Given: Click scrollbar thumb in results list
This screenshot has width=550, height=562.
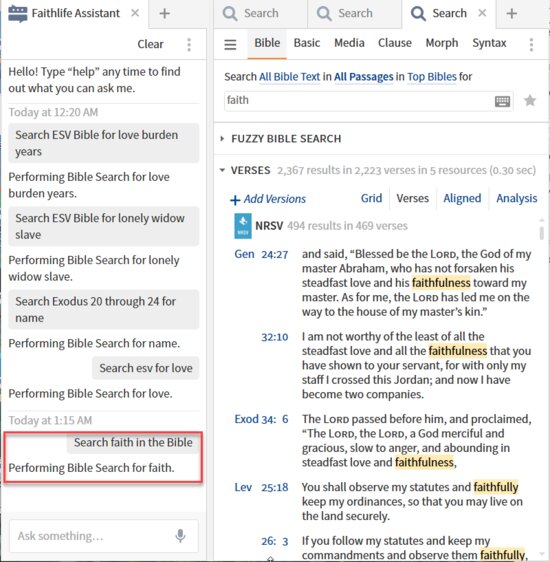Looking at the screenshot, I should [x=541, y=233].
